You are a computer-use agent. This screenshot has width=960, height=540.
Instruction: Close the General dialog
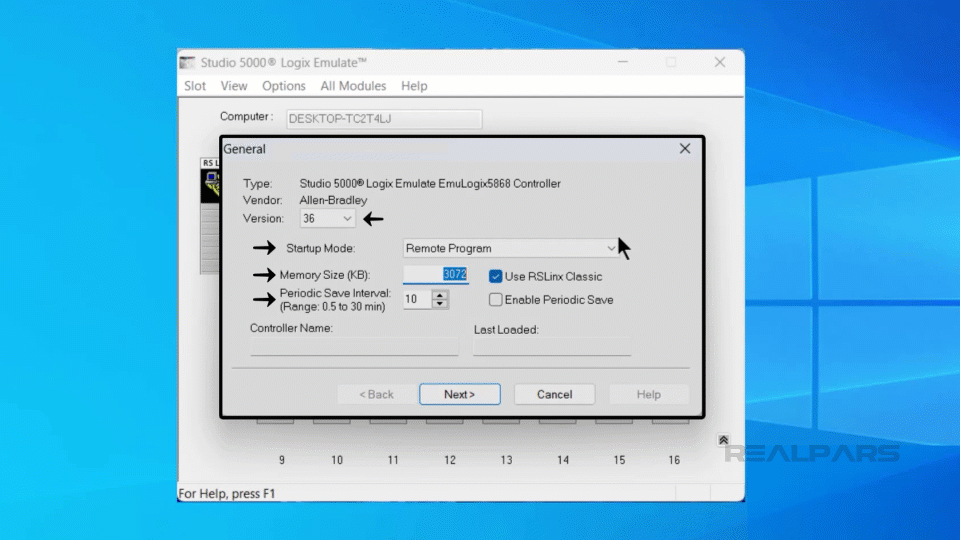coord(684,149)
